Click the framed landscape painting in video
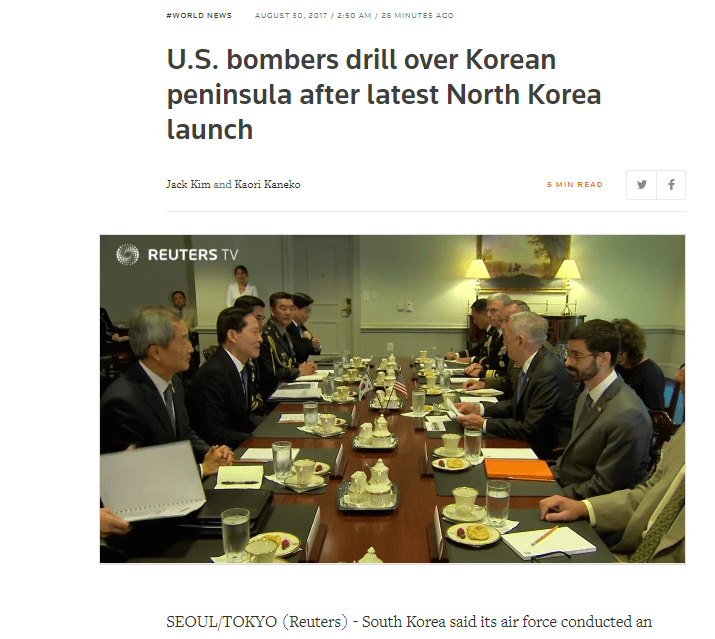Screen dimensions: 715x639 click(523, 261)
